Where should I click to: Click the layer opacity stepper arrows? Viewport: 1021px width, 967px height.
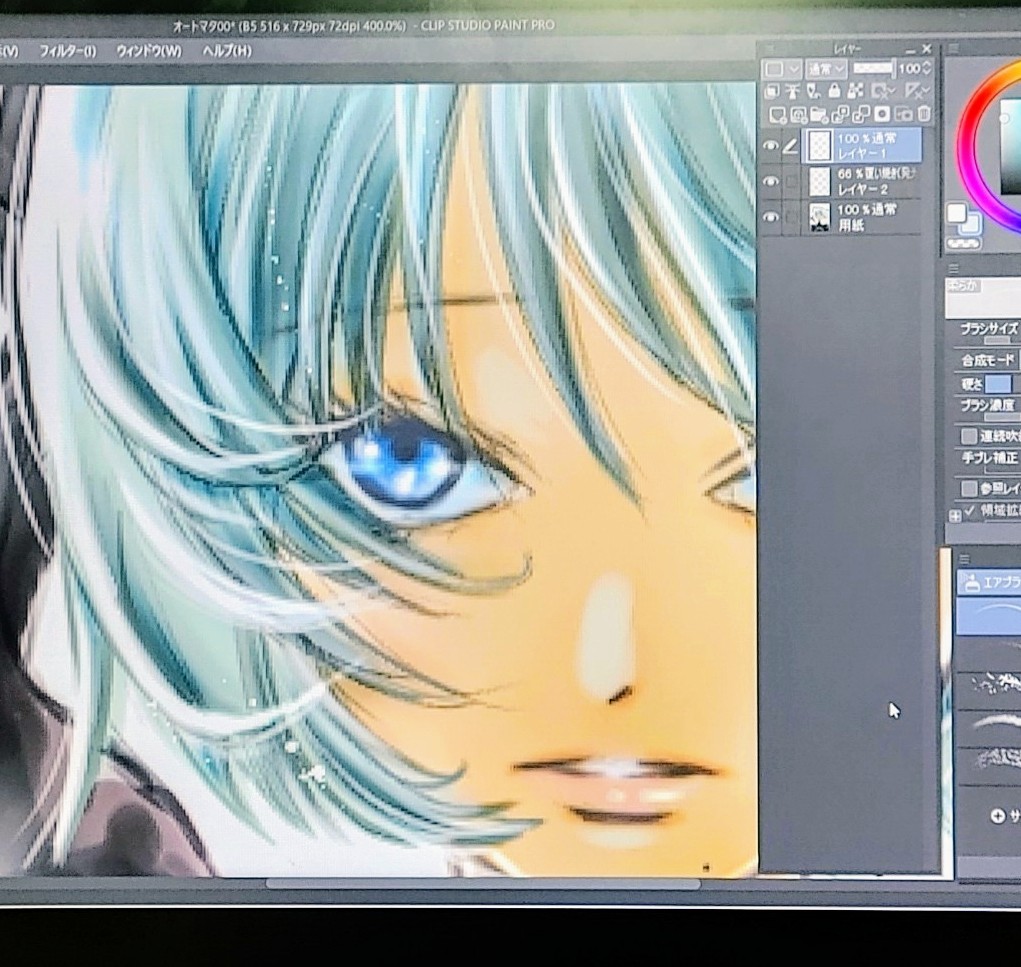point(927,68)
